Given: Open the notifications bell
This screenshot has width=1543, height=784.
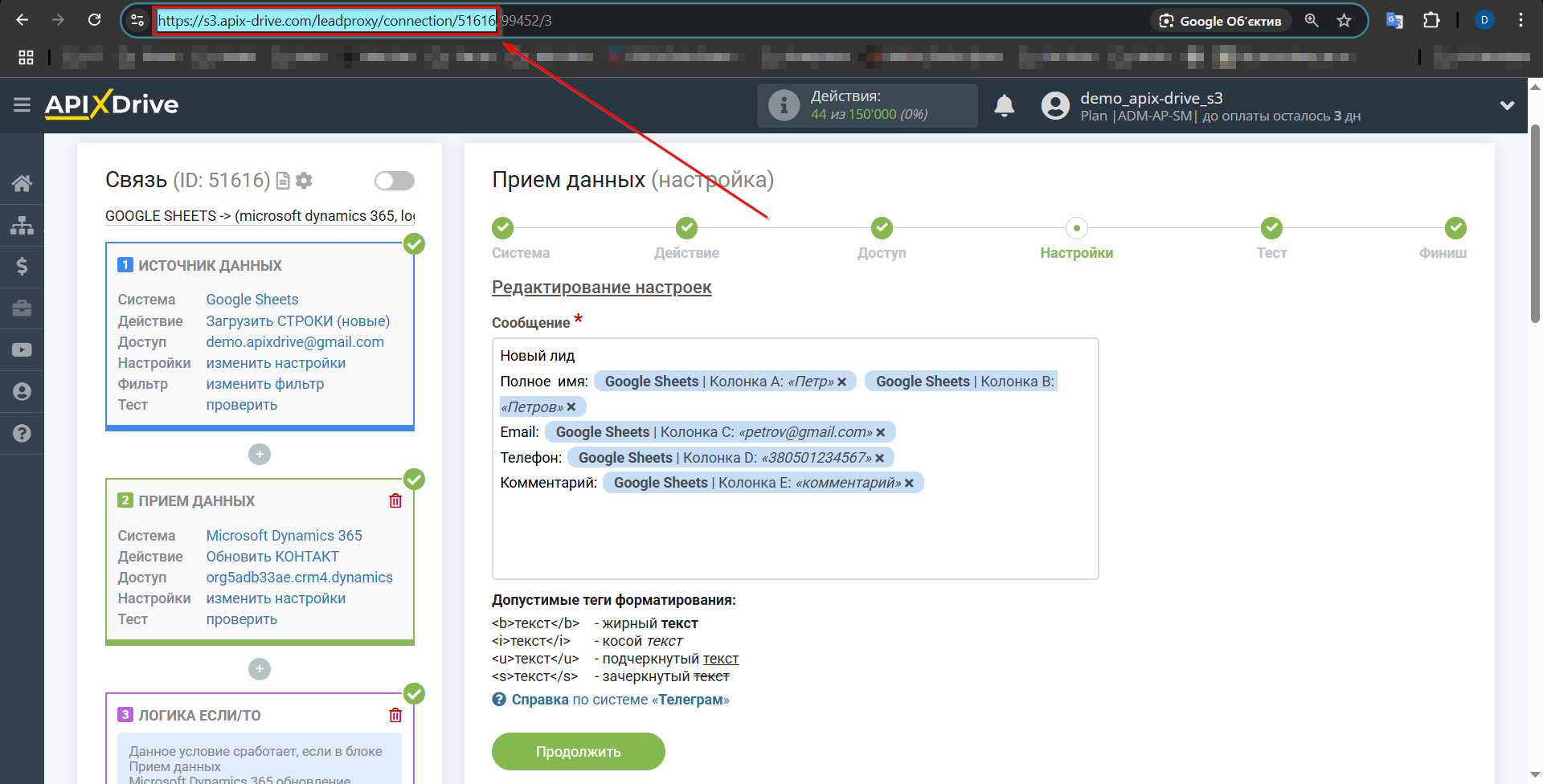Looking at the screenshot, I should (1005, 105).
